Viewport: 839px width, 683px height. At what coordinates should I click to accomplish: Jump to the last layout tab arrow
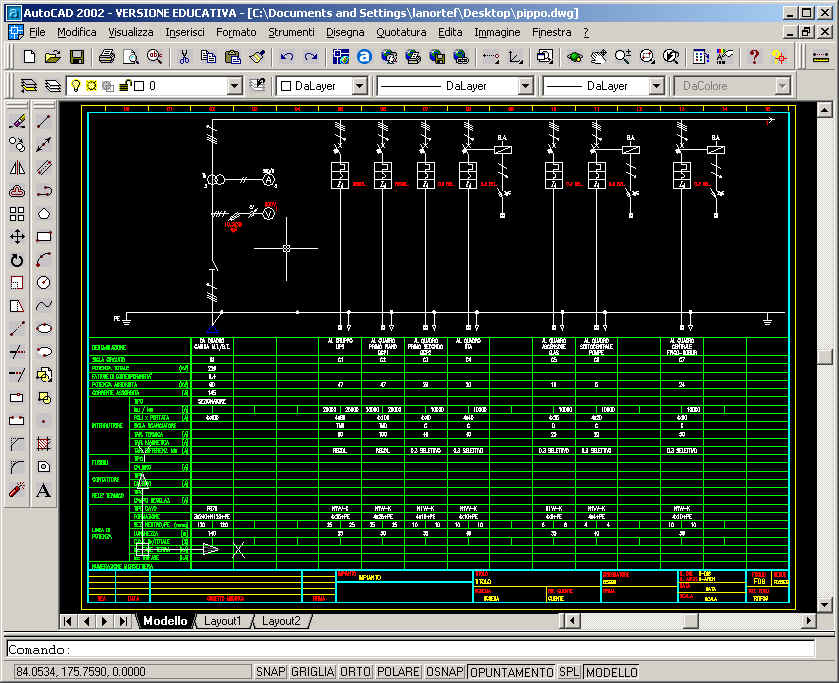click(x=124, y=621)
